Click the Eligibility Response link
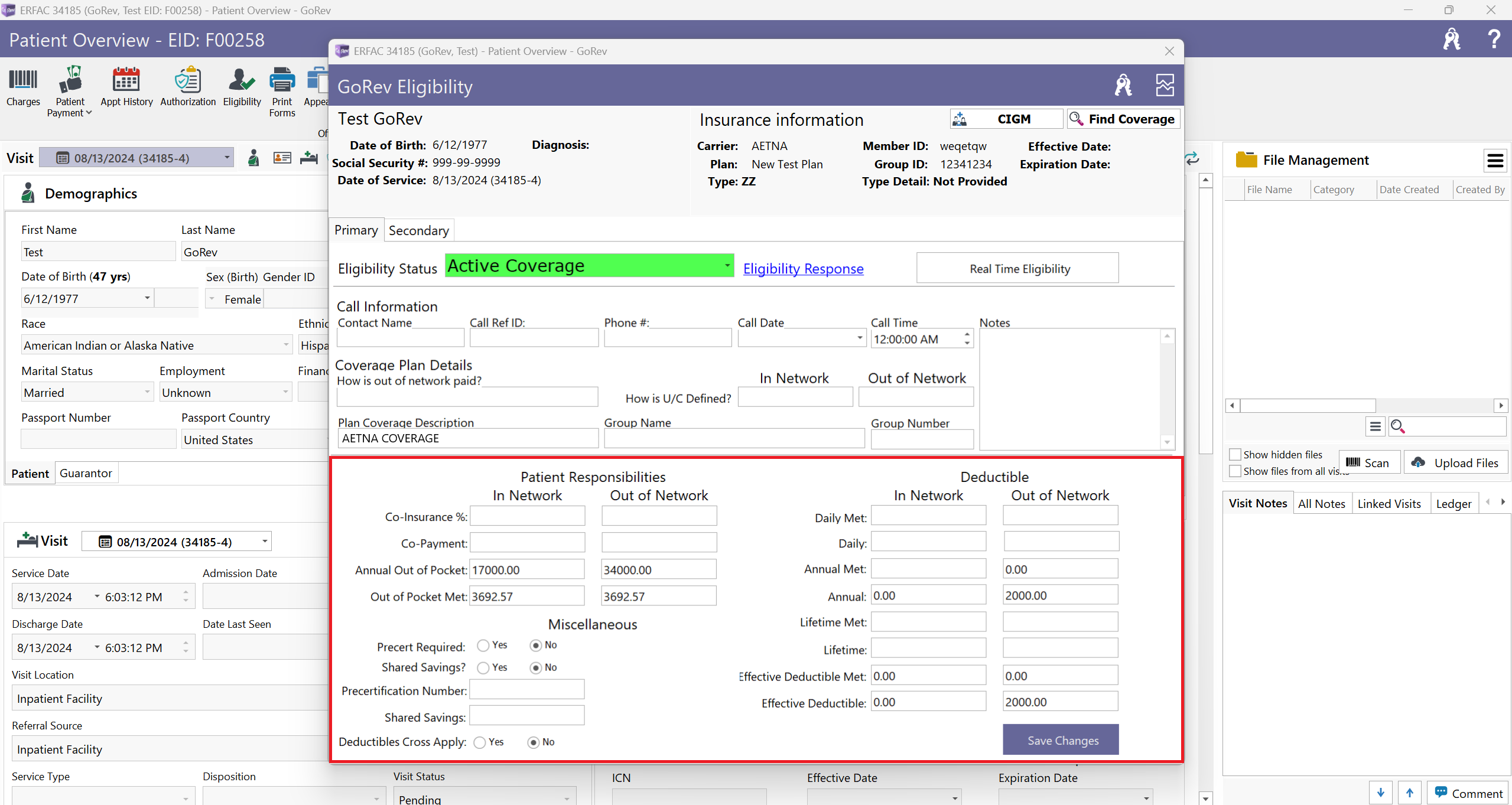This screenshot has height=805, width=1512. 803,269
